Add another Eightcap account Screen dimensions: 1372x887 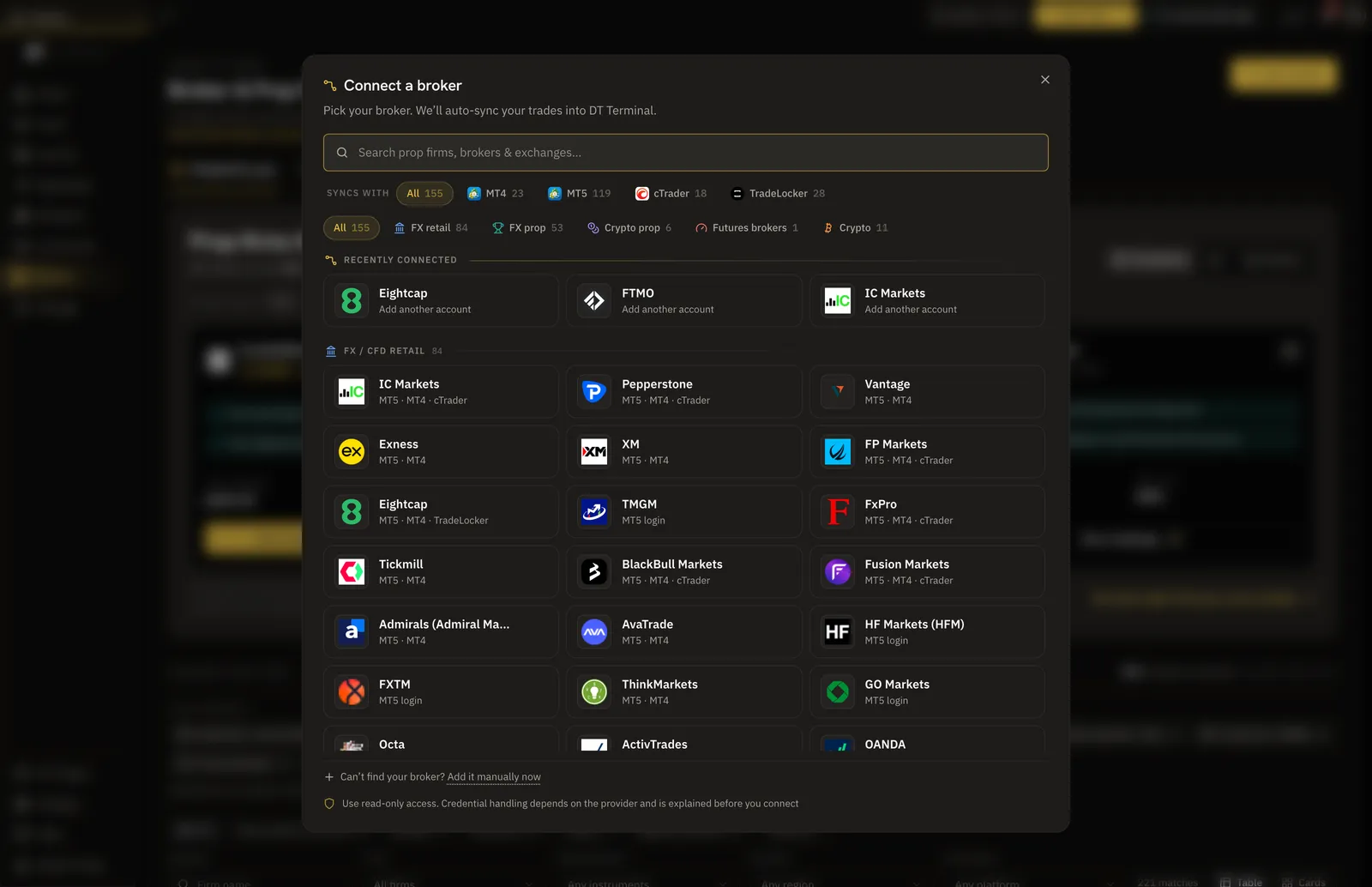click(441, 301)
